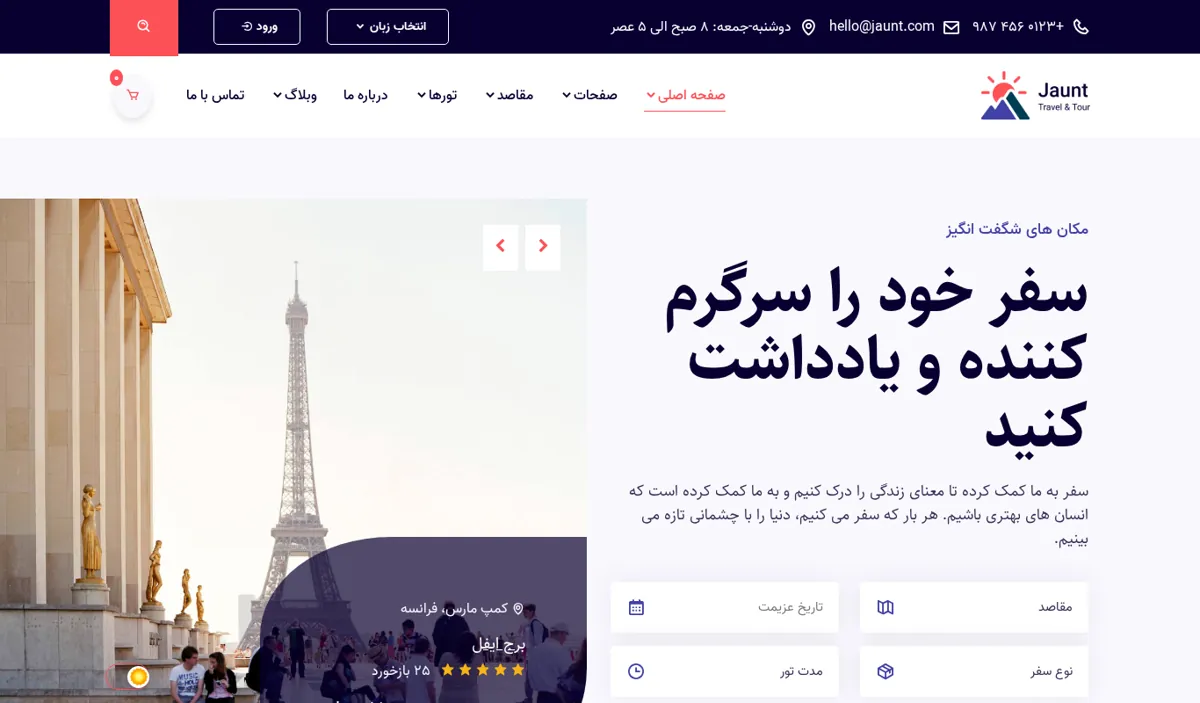
Task: Open the مقاصد destinations select field
Action: click(974, 607)
